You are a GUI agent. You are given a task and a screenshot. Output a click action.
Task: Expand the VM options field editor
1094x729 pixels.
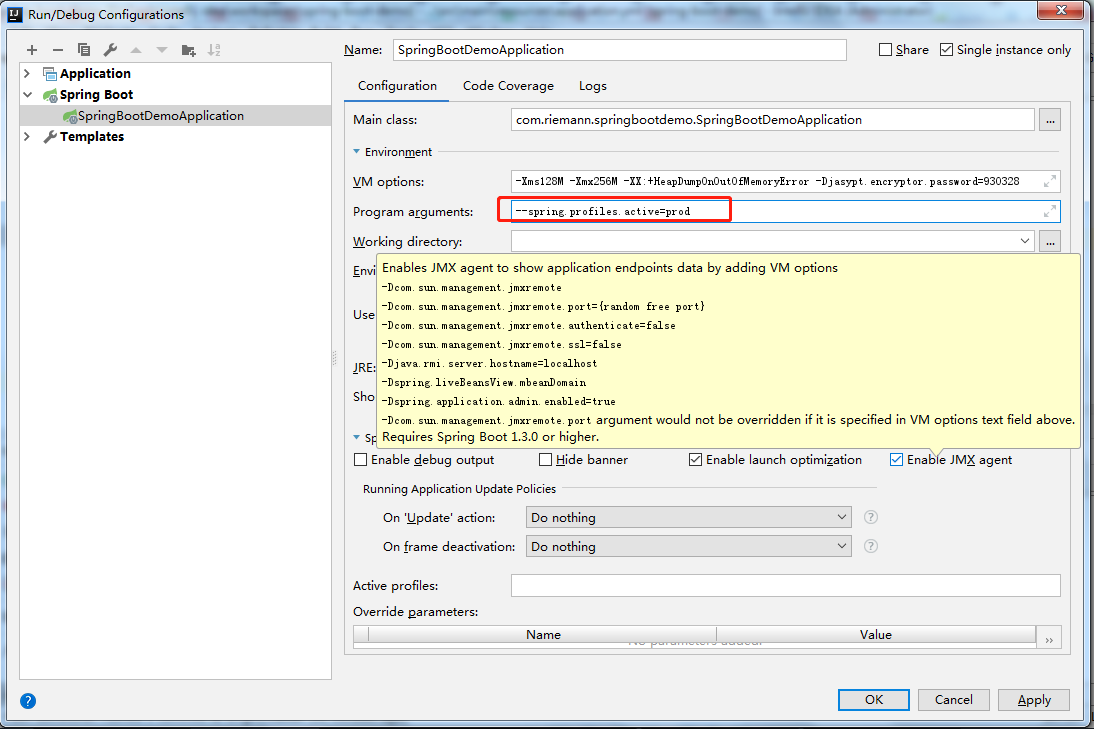1050,181
